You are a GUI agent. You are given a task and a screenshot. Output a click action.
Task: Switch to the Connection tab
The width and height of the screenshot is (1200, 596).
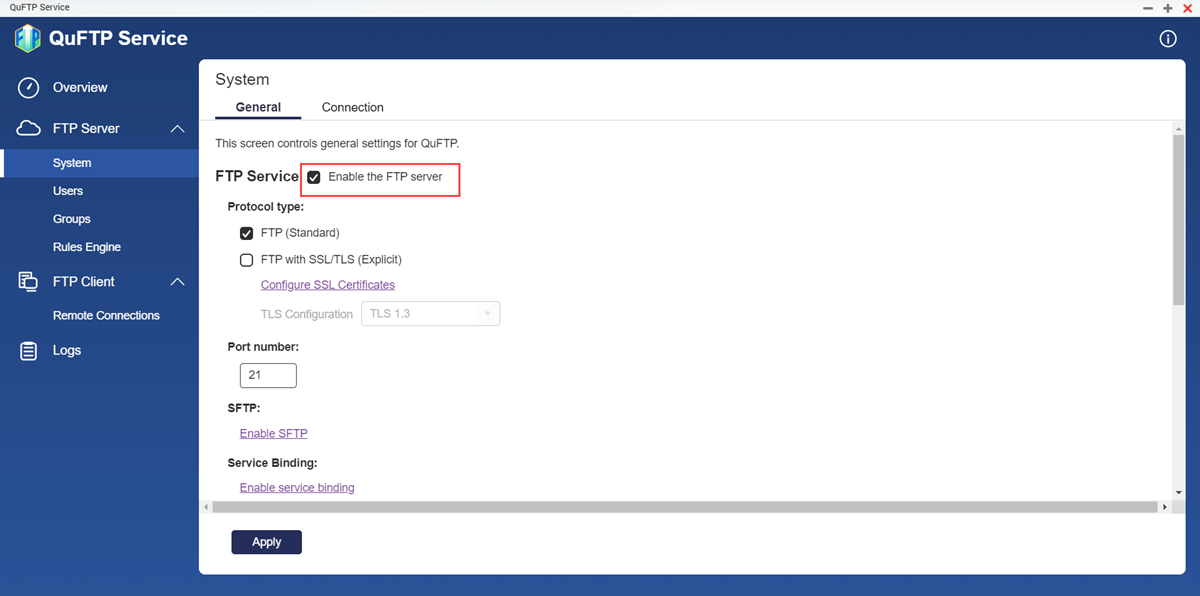pos(352,107)
